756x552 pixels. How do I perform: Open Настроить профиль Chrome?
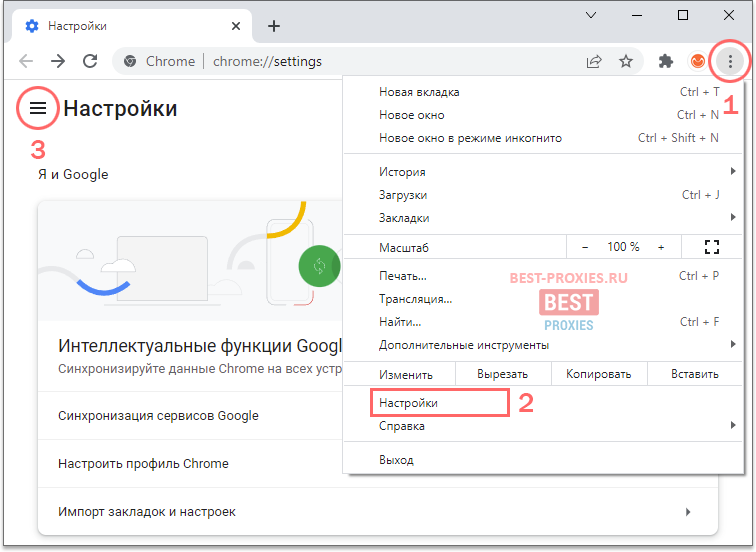(x=190, y=464)
